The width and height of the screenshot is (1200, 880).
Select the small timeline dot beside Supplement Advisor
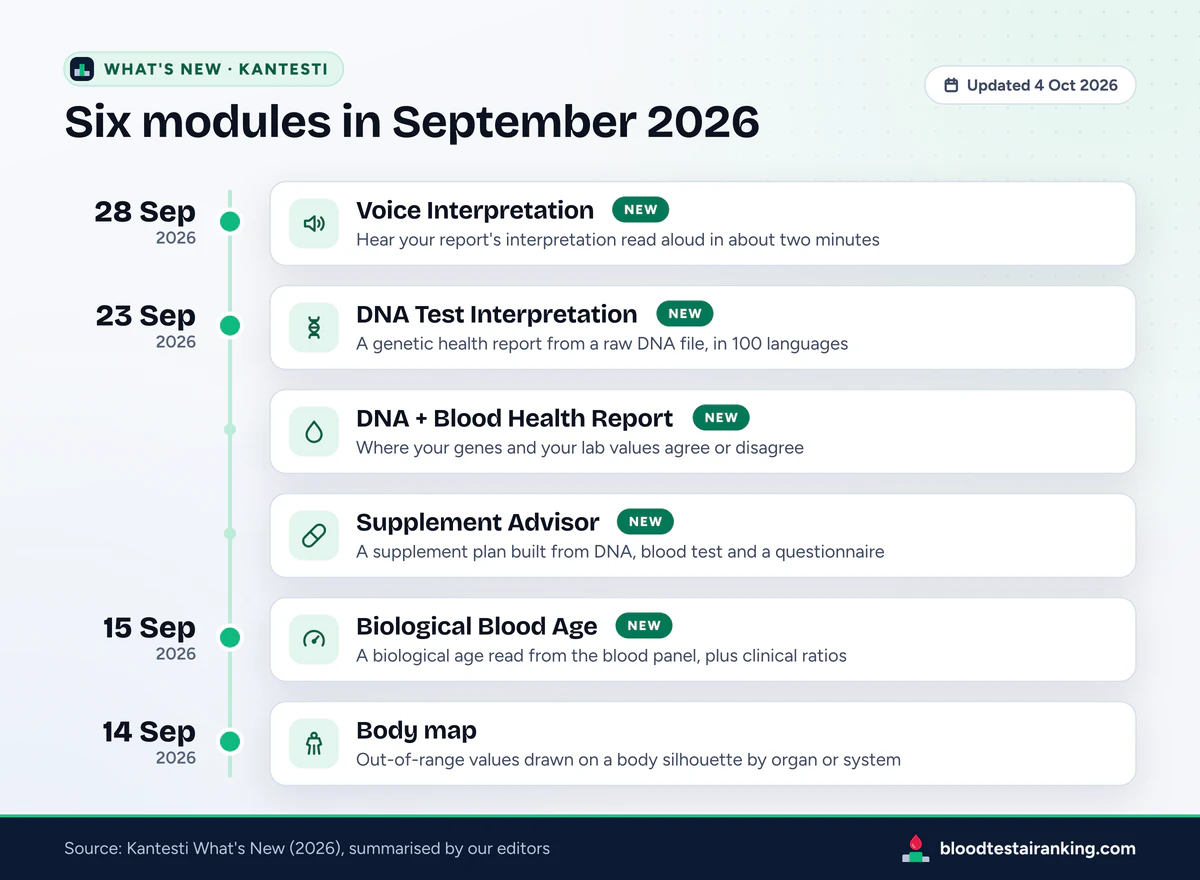[x=230, y=534]
